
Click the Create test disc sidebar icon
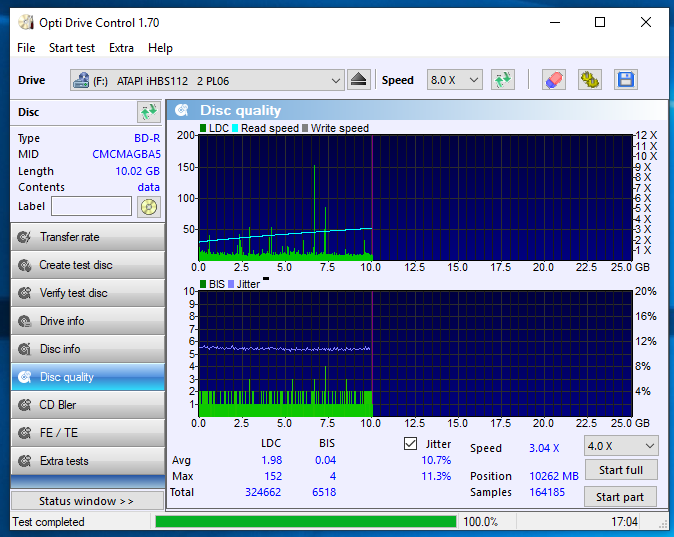coord(25,265)
